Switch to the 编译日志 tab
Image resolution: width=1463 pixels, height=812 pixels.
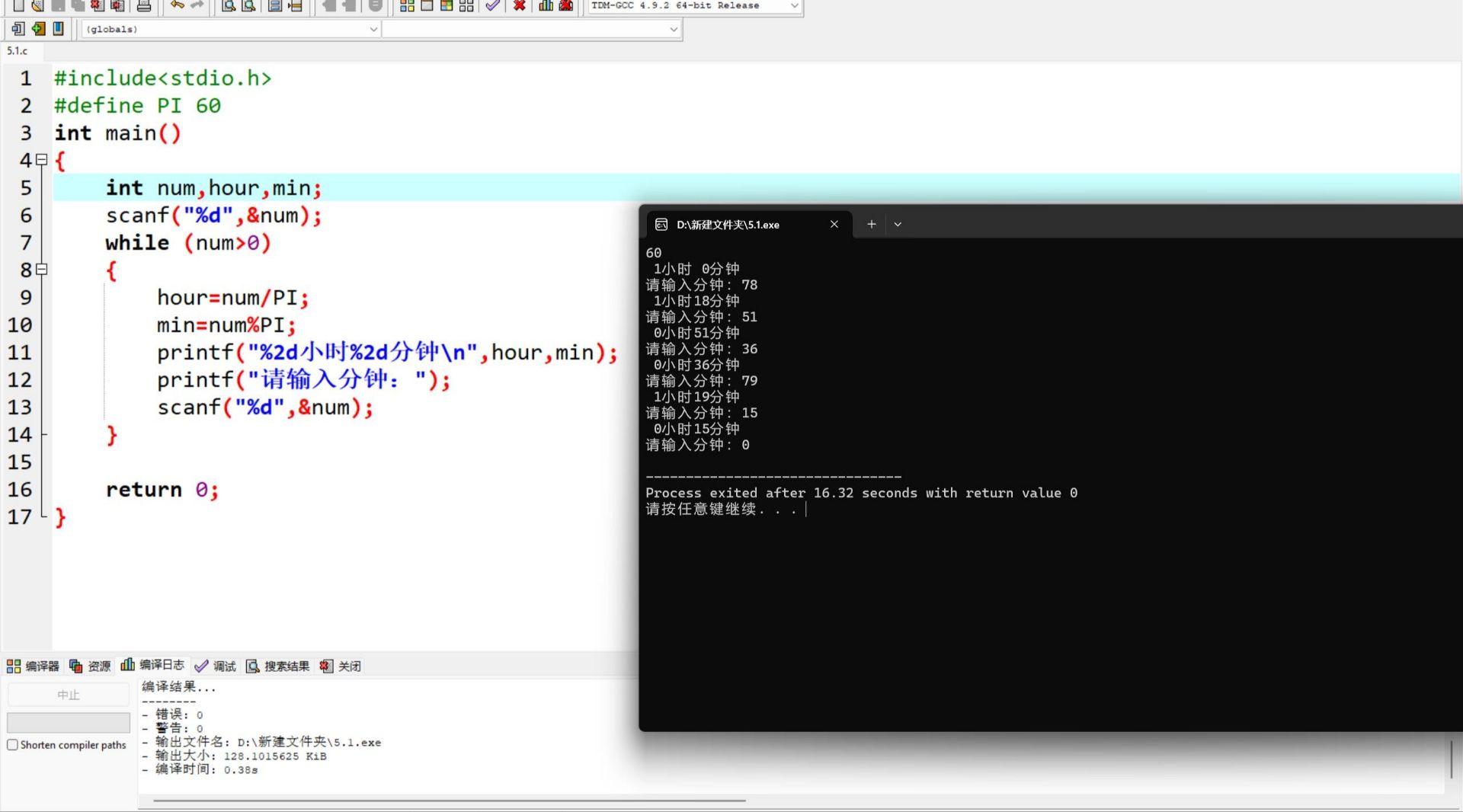152,665
